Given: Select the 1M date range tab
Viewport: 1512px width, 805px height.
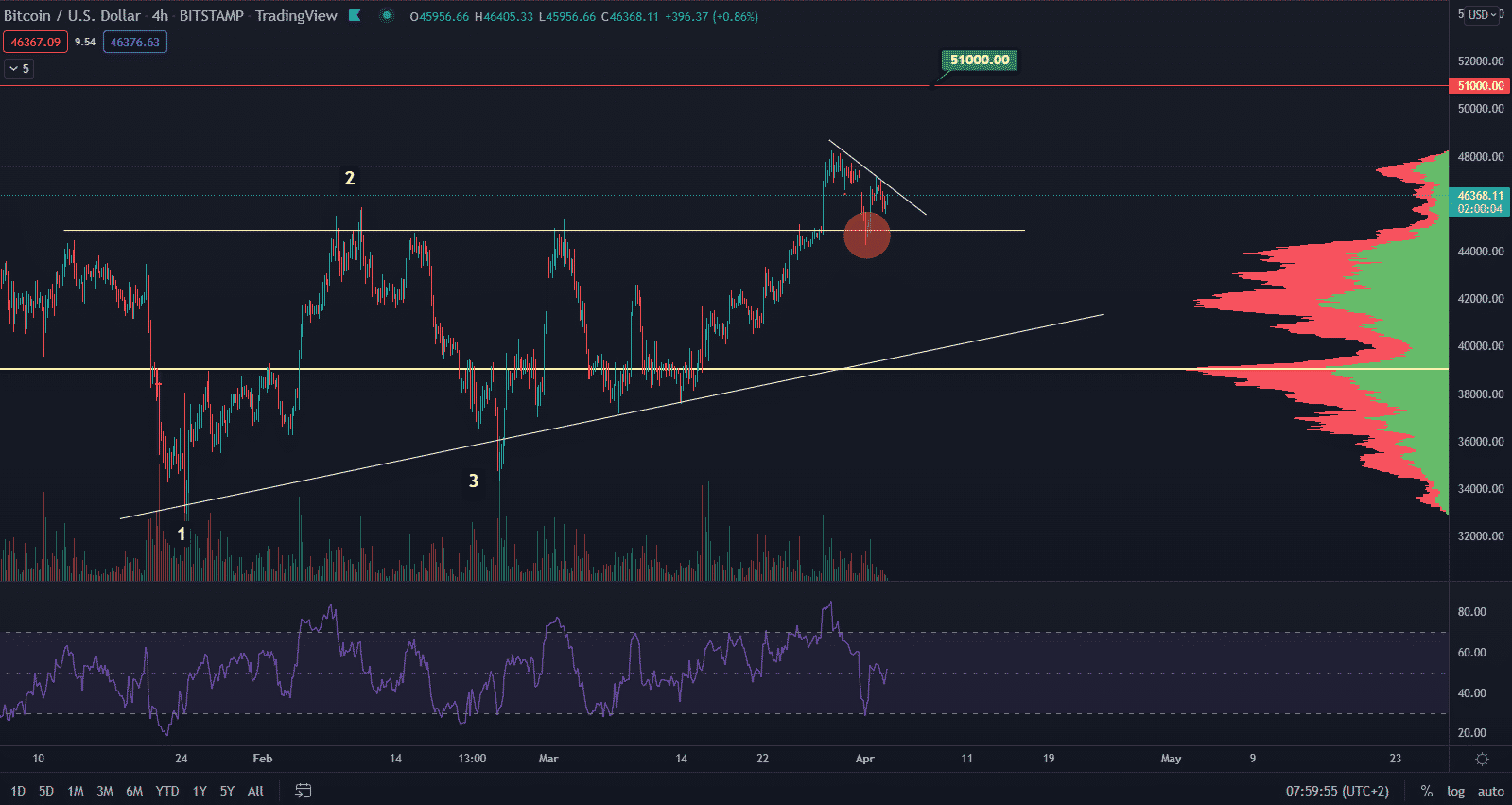Looking at the screenshot, I should [x=76, y=791].
